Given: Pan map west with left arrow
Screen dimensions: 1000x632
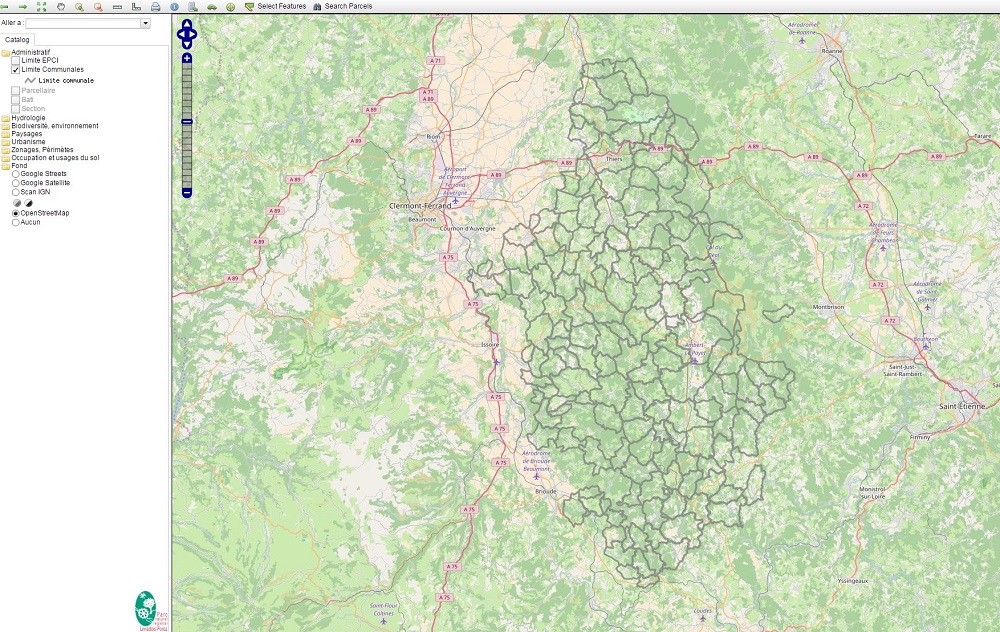Looking at the screenshot, I should (x=180, y=34).
